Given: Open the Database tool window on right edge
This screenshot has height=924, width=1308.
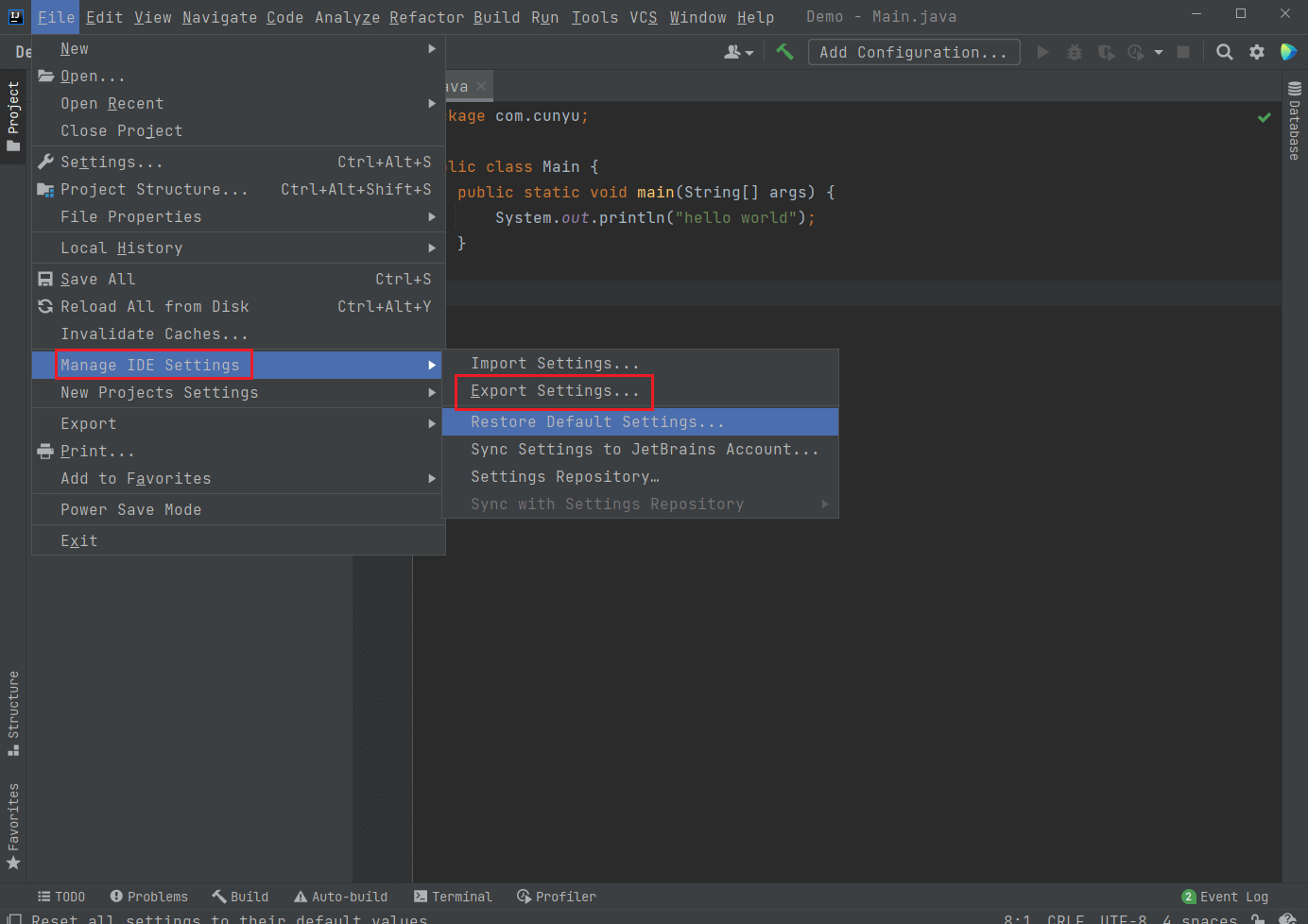Looking at the screenshot, I should tap(1295, 121).
